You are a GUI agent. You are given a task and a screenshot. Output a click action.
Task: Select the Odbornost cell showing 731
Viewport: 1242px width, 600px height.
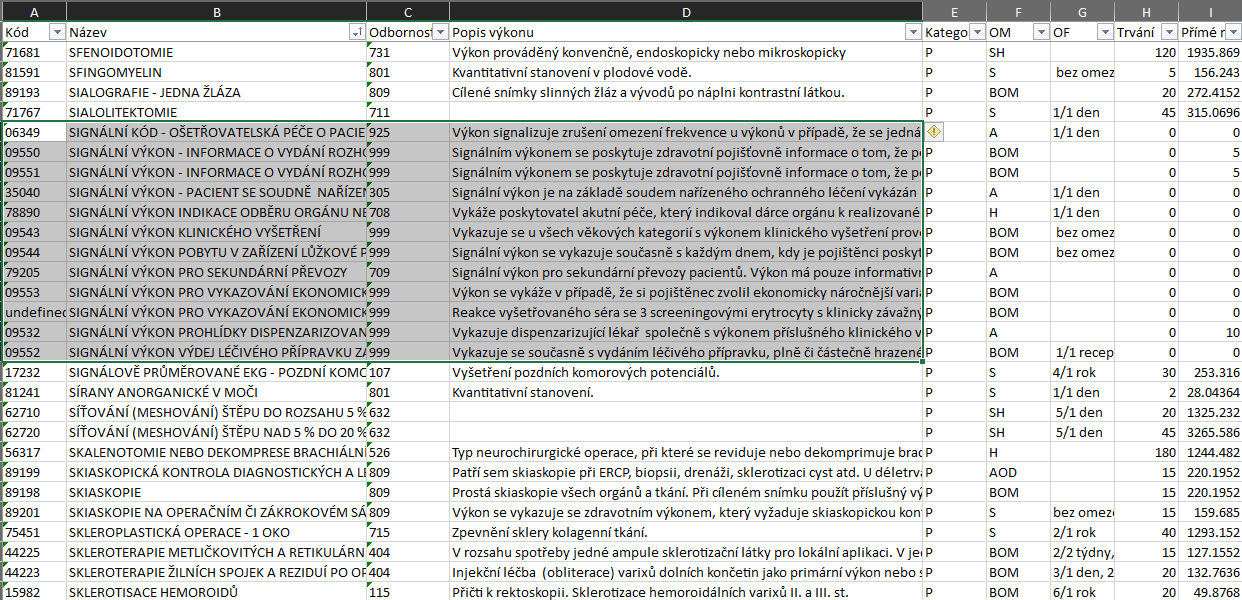408,52
